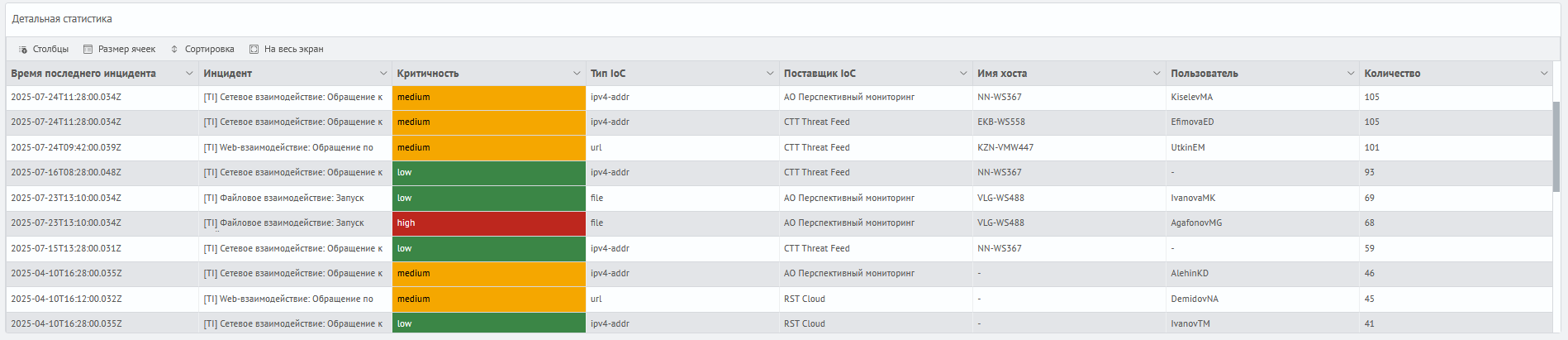Expand the Количество column chevron
This screenshot has width=1568, height=340.
pyautogui.click(x=1544, y=74)
